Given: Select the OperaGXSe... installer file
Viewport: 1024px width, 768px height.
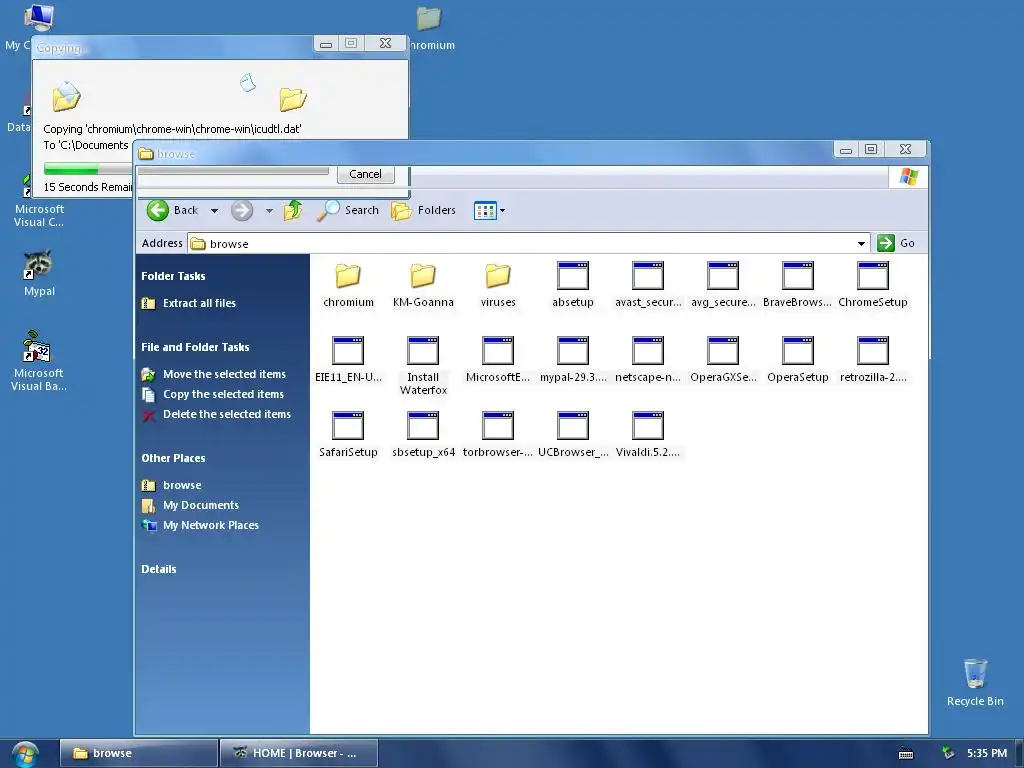Looking at the screenshot, I should (x=723, y=360).
